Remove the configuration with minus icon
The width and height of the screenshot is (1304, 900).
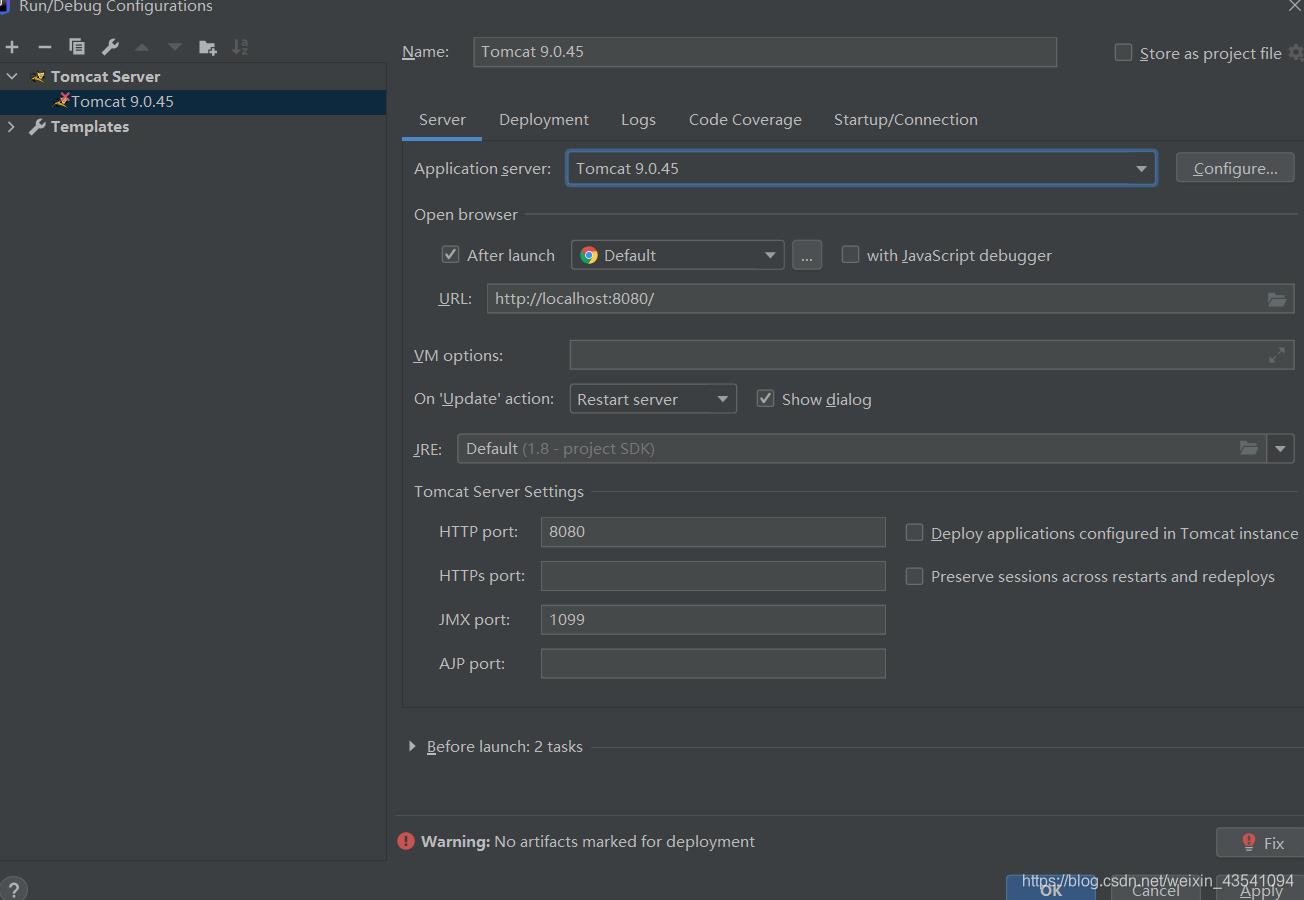[44, 47]
